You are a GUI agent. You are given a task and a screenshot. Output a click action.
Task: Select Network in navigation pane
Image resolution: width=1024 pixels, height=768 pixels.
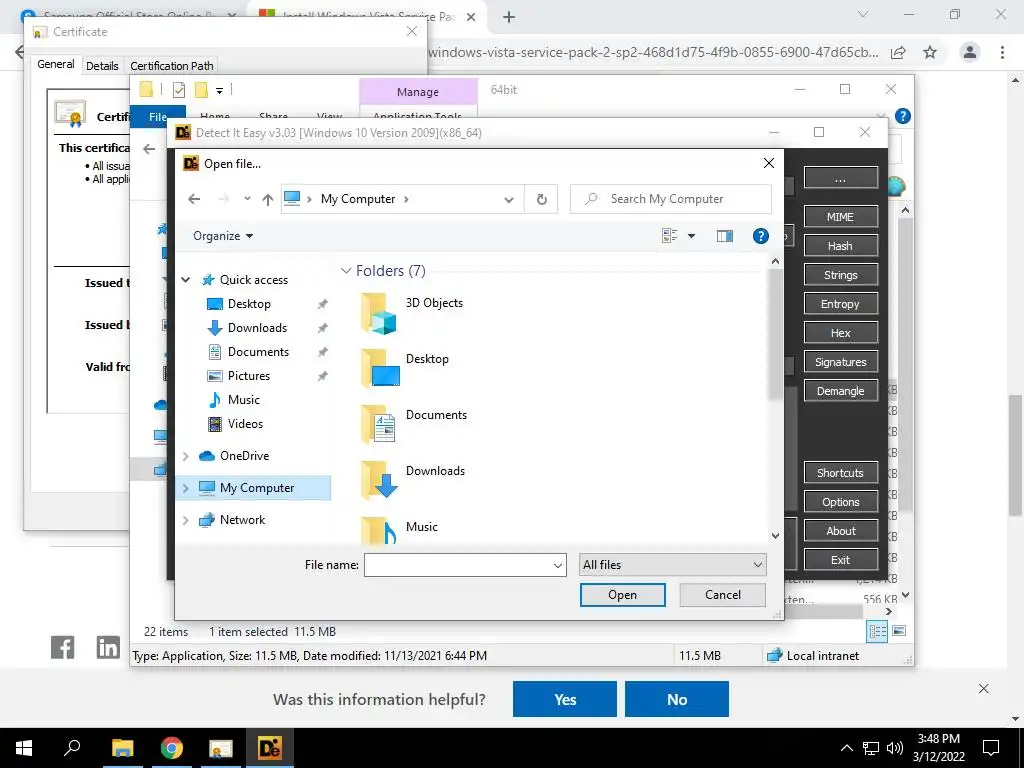pyautogui.click(x=242, y=520)
